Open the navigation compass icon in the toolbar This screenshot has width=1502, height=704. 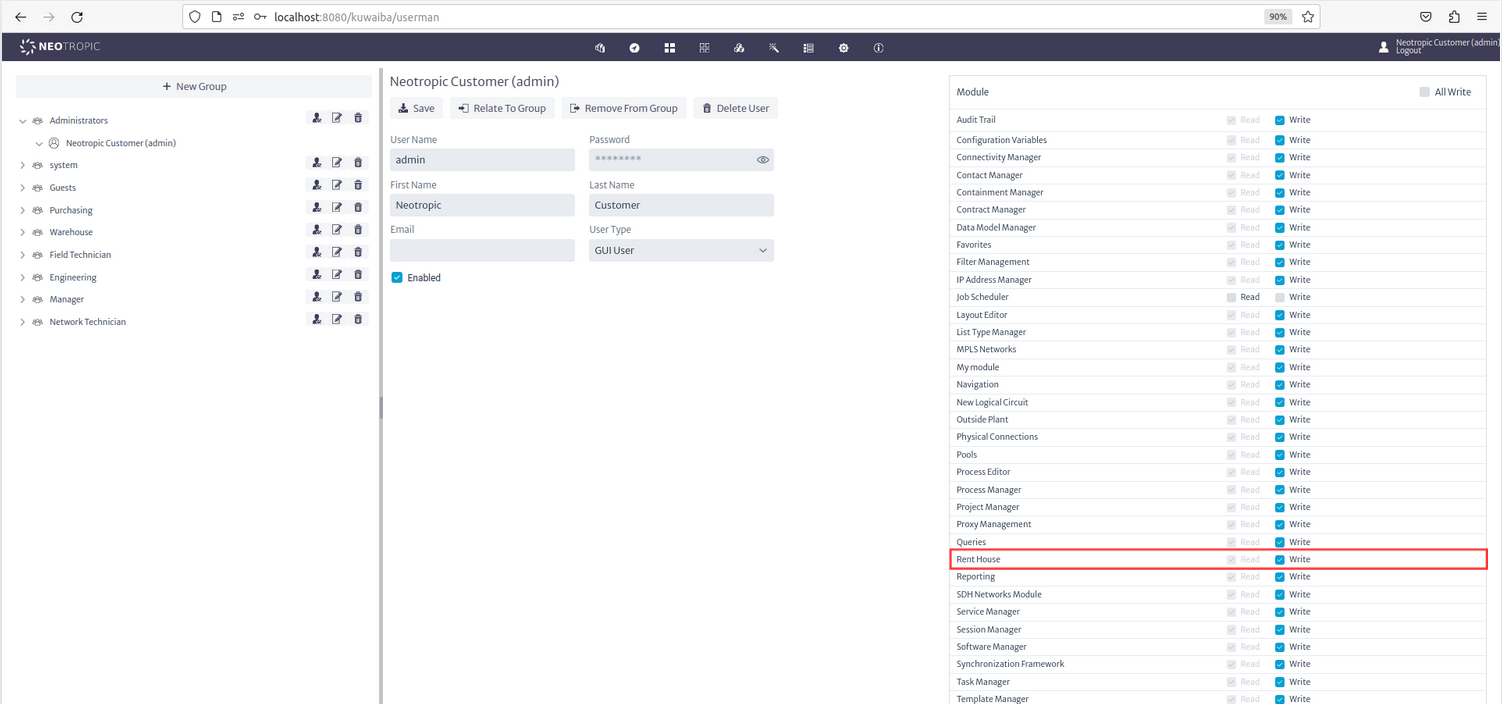(634, 47)
